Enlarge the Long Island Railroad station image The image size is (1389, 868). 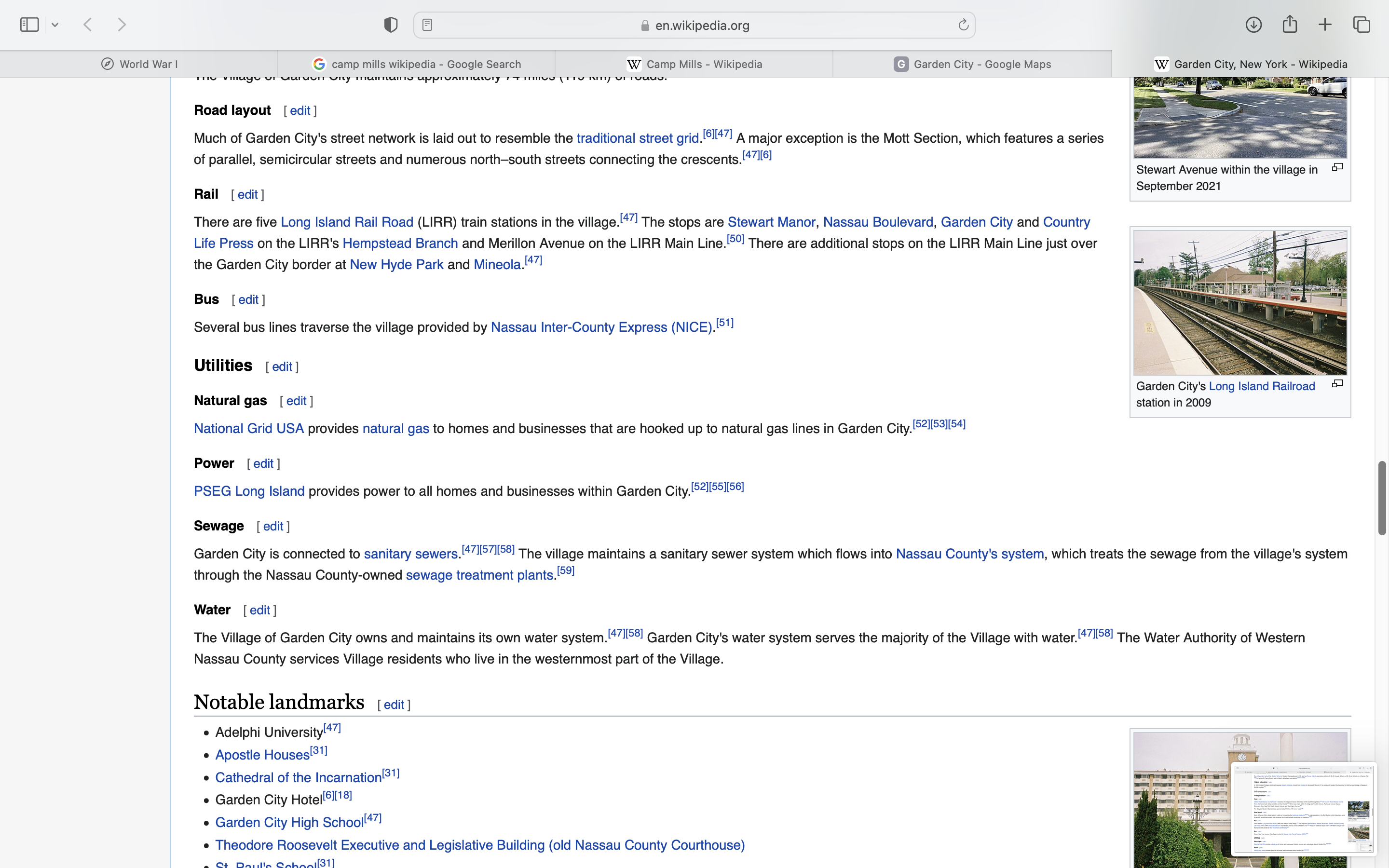pyautogui.click(x=1337, y=383)
